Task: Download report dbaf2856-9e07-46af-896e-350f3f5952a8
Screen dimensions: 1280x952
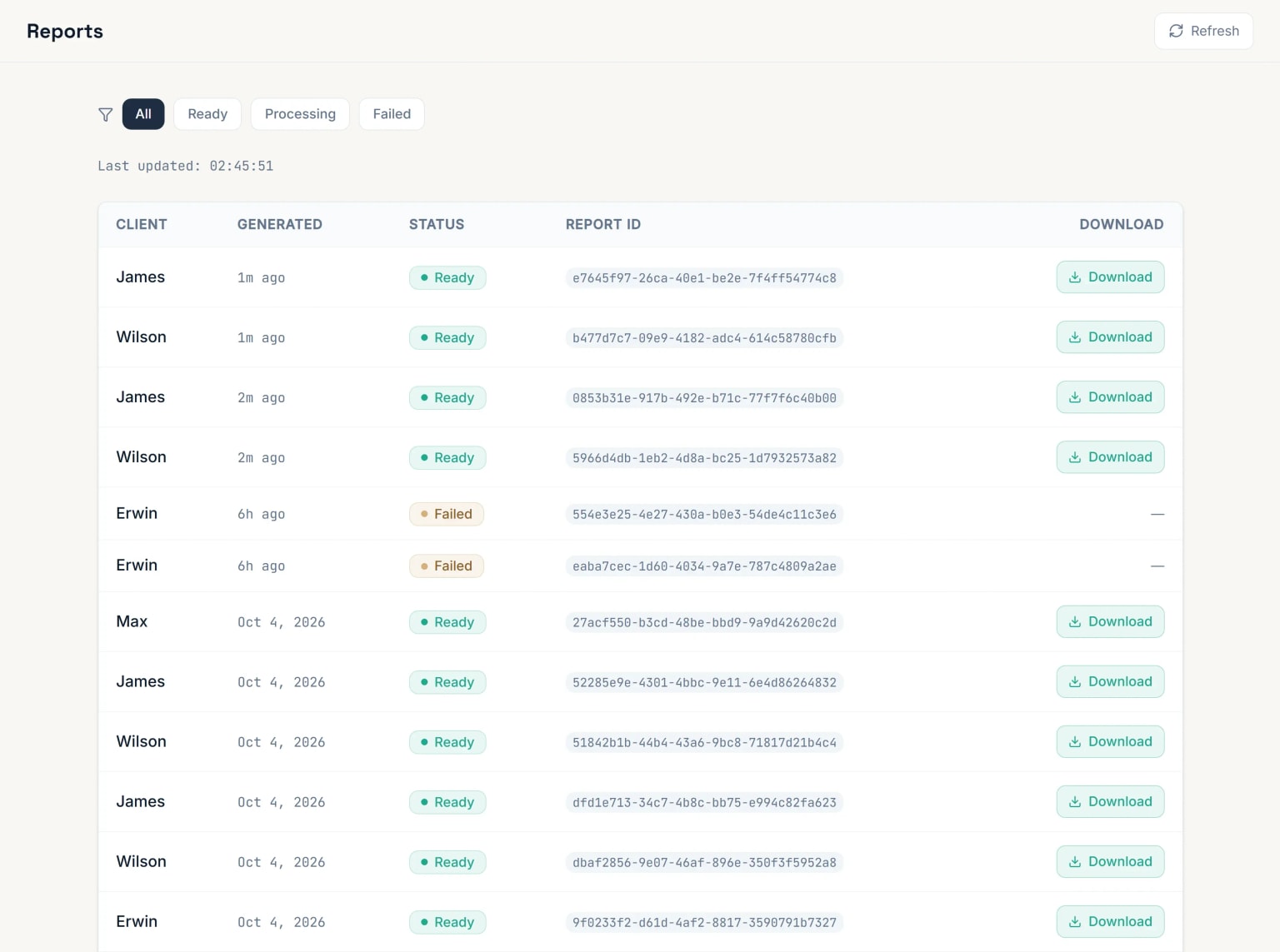Action: tap(1110, 862)
